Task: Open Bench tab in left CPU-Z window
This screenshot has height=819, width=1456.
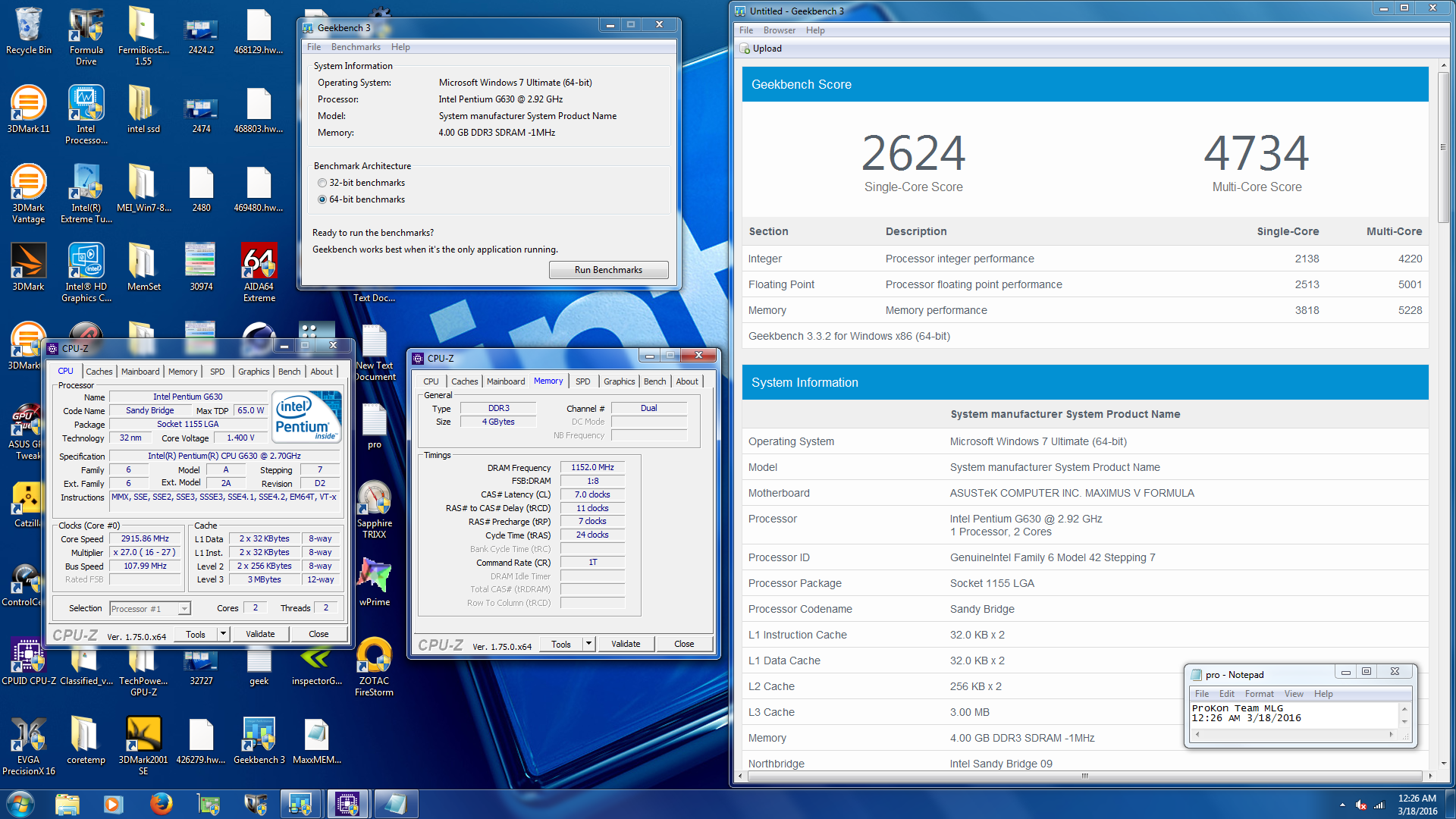Action: (289, 372)
